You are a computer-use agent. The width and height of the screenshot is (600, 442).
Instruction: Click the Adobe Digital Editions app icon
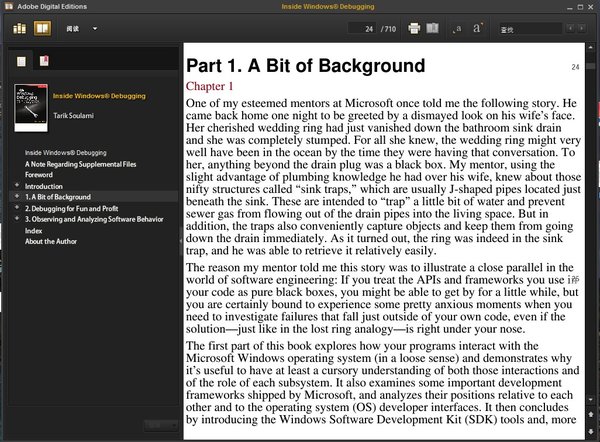[x=8, y=6]
